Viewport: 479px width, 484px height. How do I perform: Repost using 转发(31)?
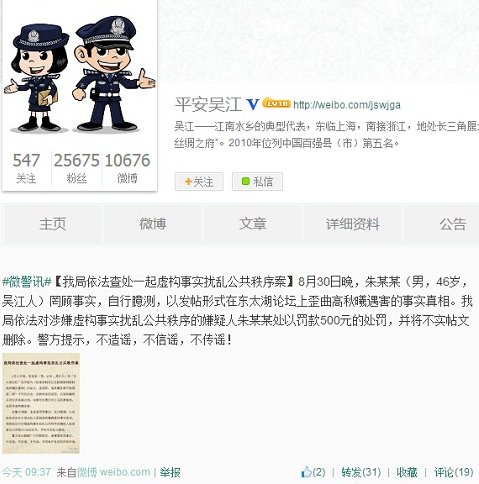point(361,472)
